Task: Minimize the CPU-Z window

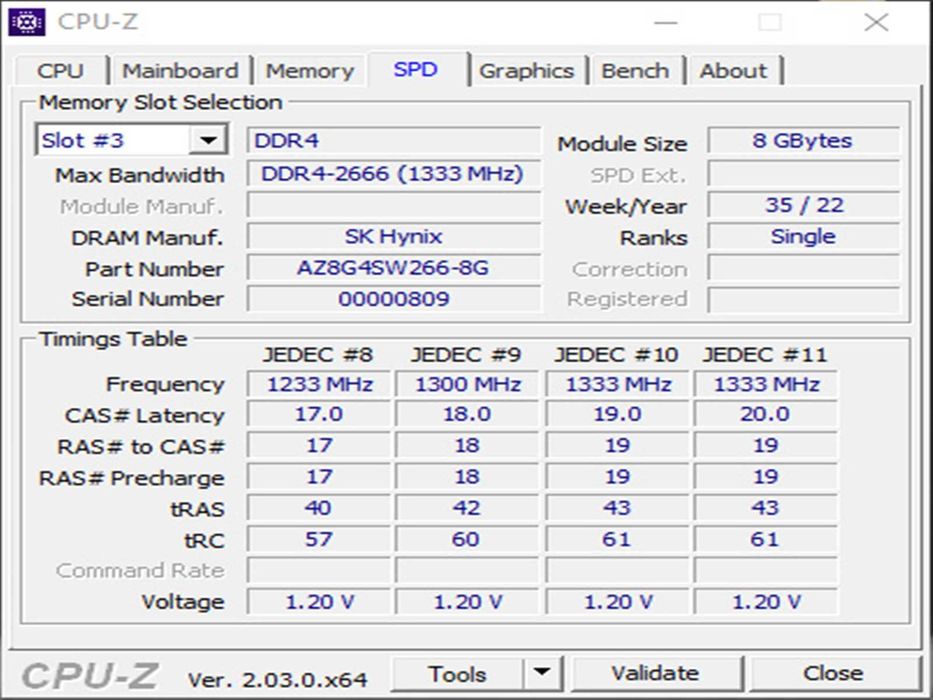Action: click(x=666, y=23)
